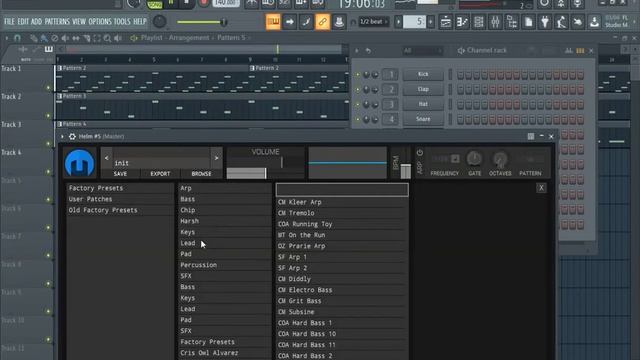Open the playlist view icon in toolbar
640x360 pixels.
[x=446, y=22]
